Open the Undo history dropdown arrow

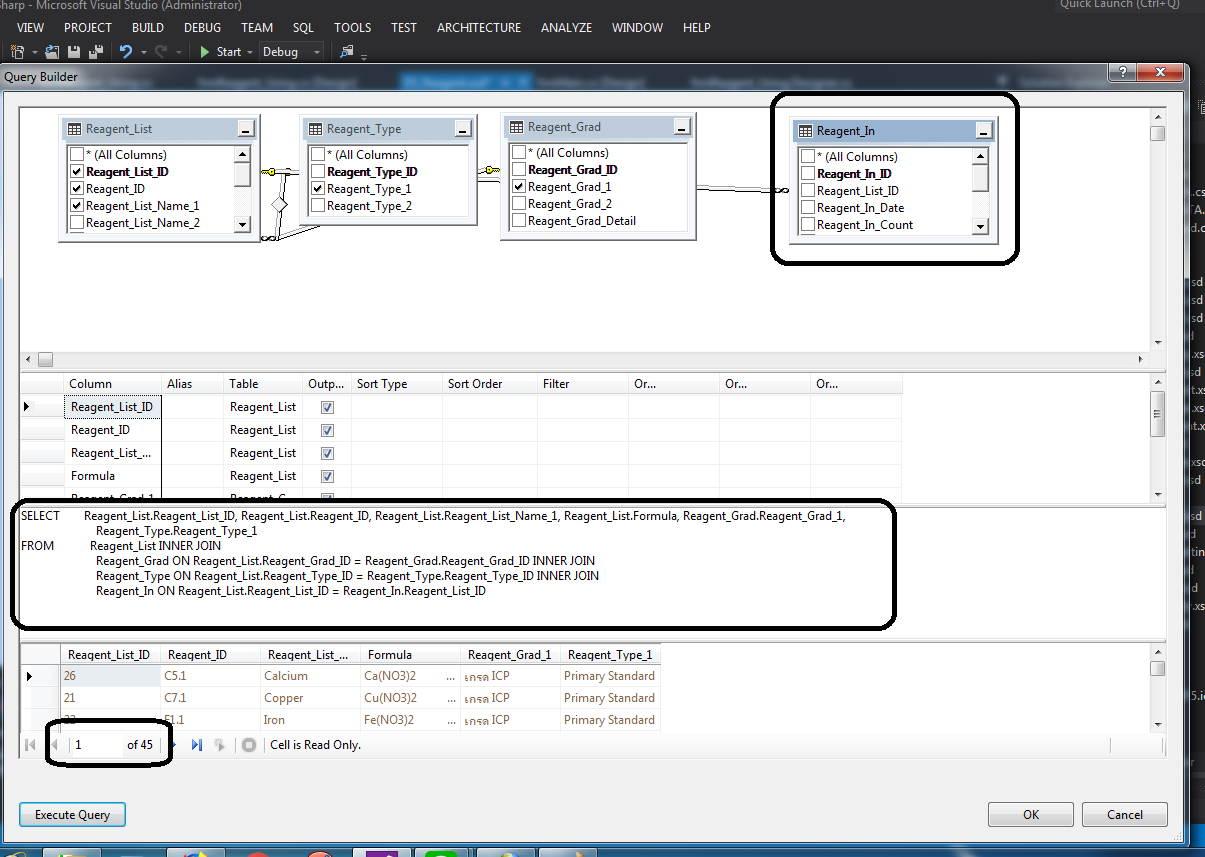(142, 52)
